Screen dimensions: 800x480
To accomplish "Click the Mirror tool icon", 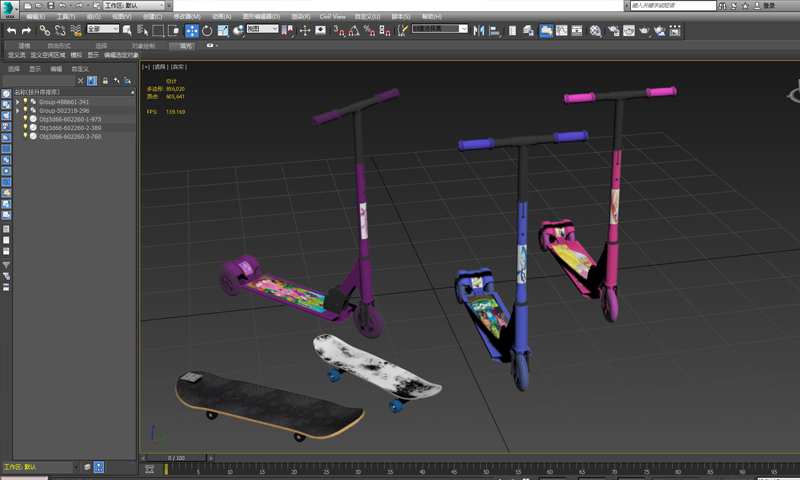I will 479,31.
